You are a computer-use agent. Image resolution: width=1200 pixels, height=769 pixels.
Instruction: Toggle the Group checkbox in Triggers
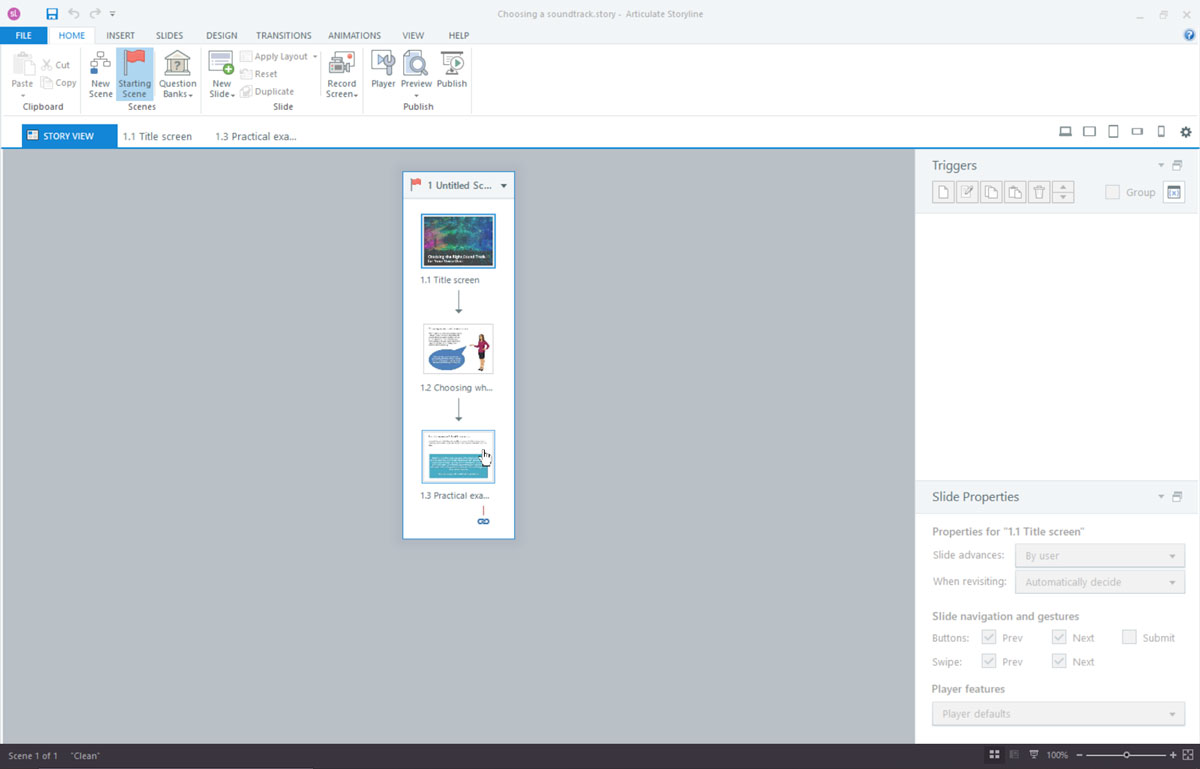click(x=1112, y=192)
